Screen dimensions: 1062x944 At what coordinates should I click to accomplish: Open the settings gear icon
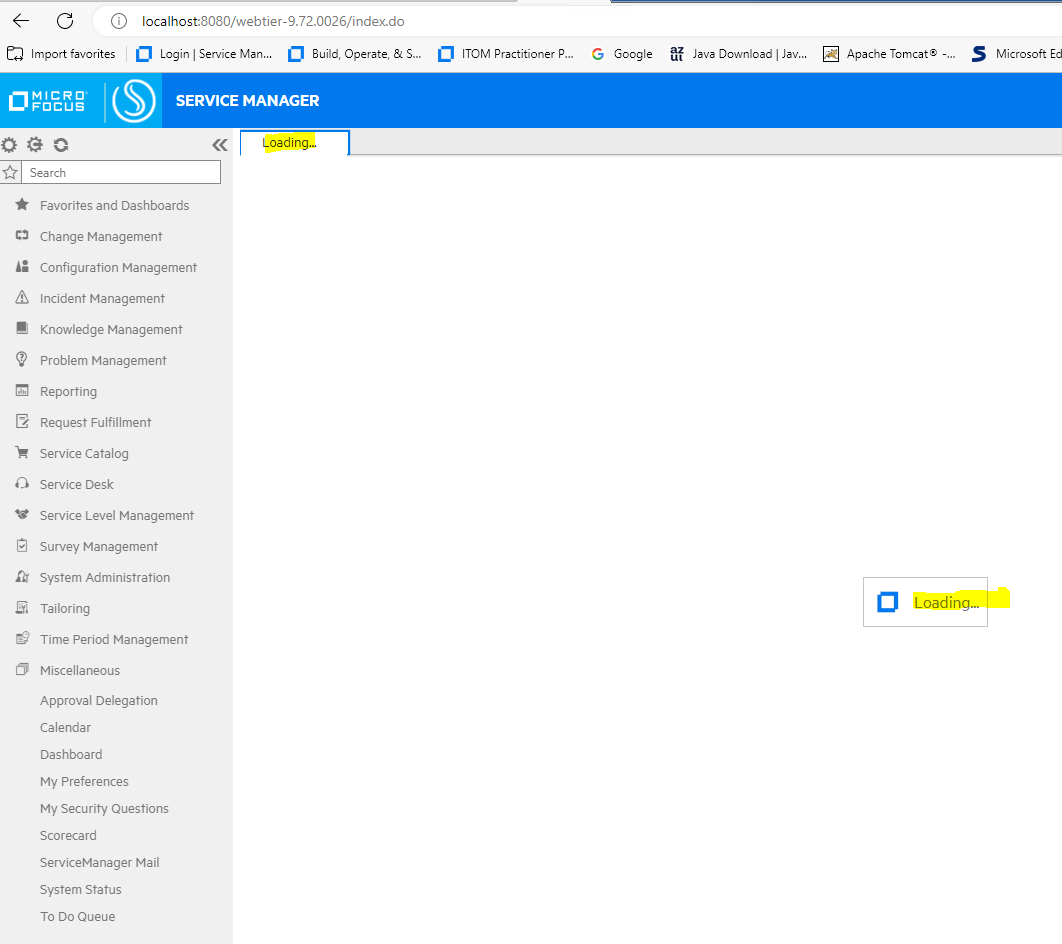[10, 144]
